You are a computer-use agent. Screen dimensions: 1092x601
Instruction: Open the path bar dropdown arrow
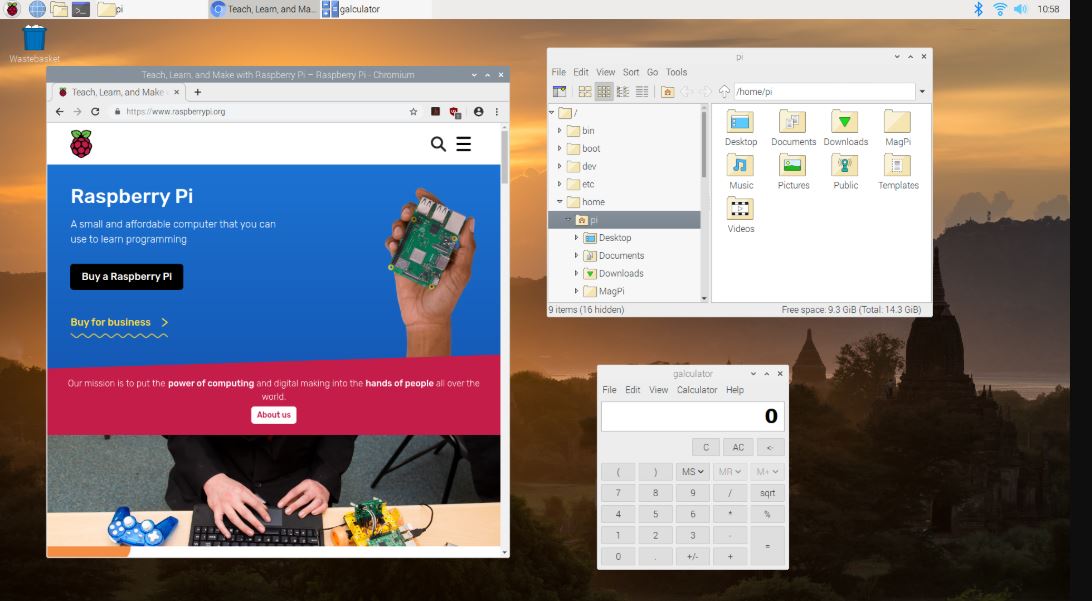coord(922,90)
